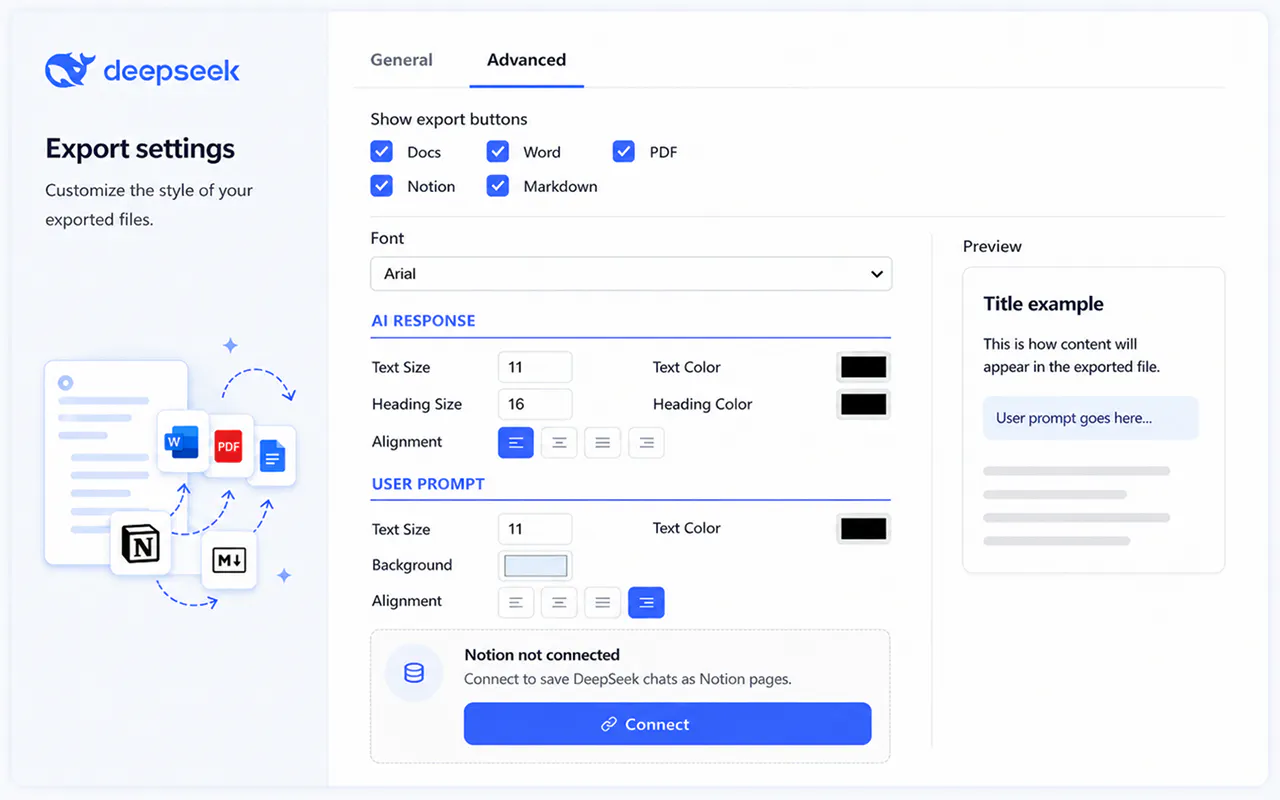
Task: Open the User Prompt Text Color swatch
Action: tap(863, 528)
